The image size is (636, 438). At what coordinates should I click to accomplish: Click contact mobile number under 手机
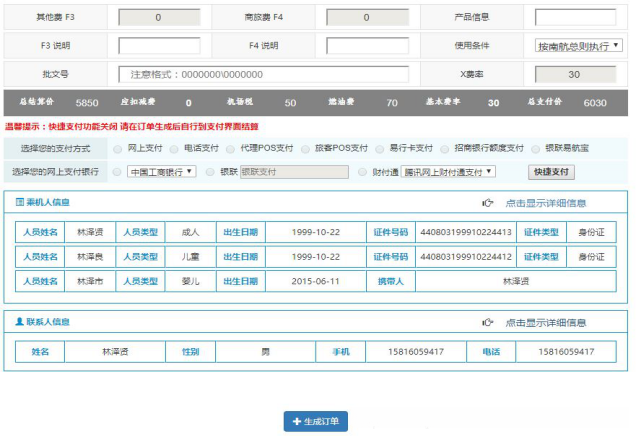point(416,352)
